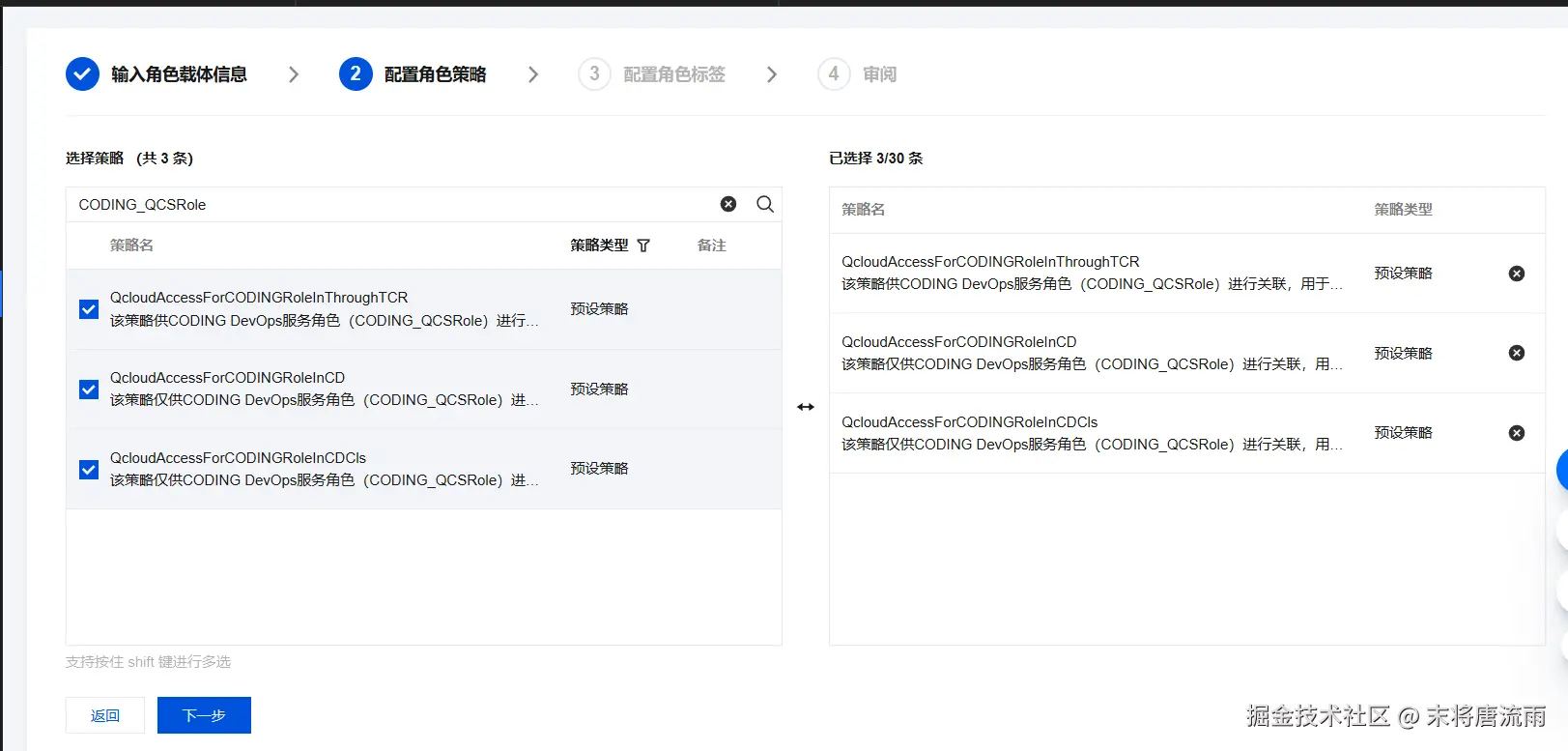
Task: Uncheck QcloudAccessForCODINGRoleInCDCls policy checkbox
Action: (89, 470)
